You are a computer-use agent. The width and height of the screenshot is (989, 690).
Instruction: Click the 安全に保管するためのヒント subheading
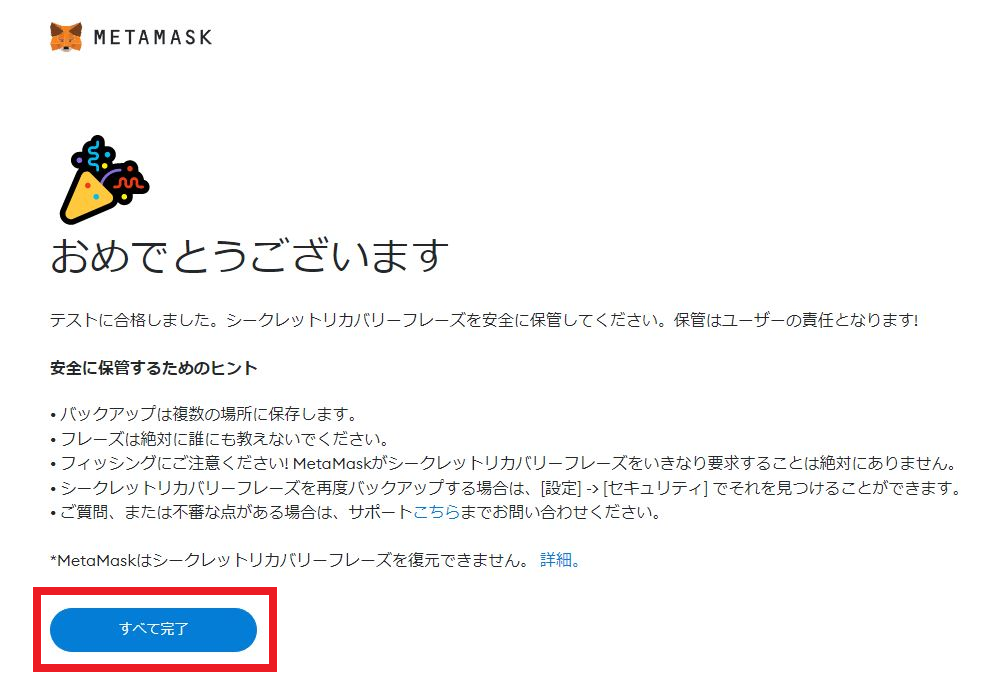[153, 368]
